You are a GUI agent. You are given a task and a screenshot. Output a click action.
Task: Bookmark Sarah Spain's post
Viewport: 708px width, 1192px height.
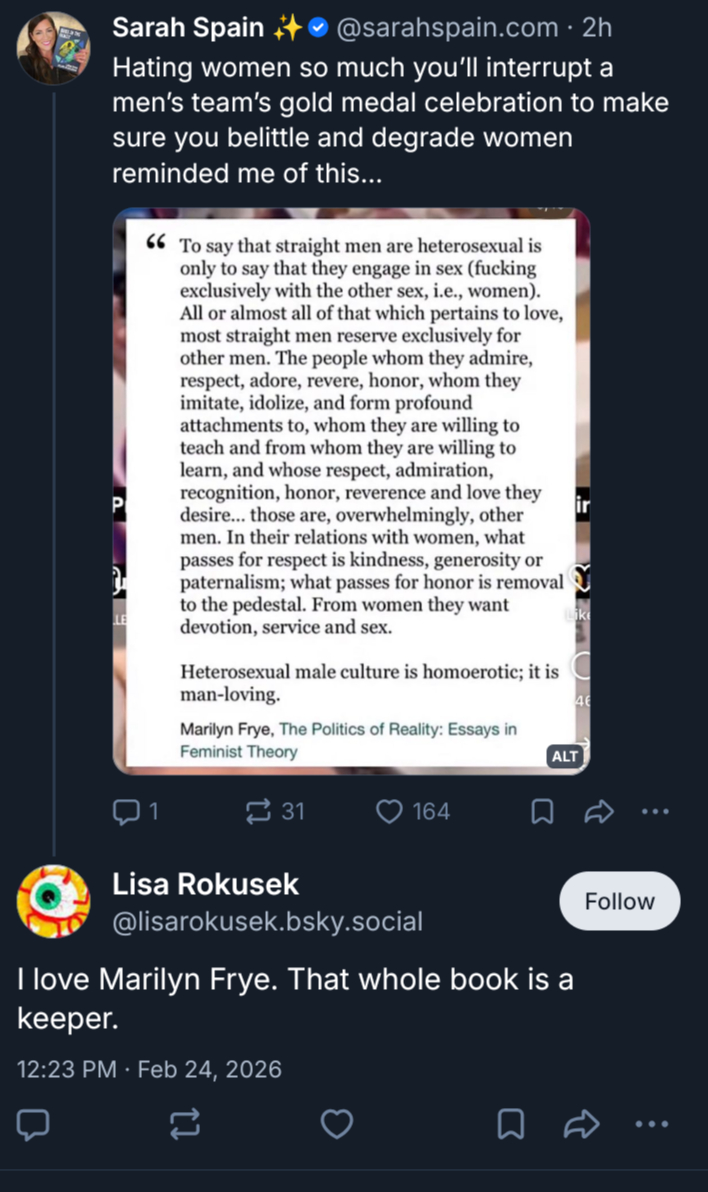click(541, 812)
